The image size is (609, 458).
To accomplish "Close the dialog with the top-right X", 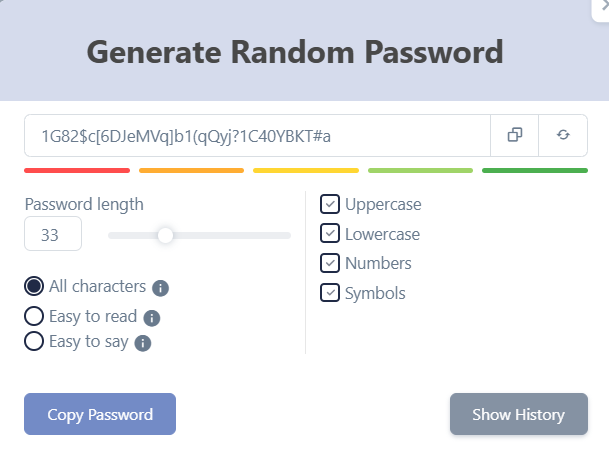I will point(603,5).
